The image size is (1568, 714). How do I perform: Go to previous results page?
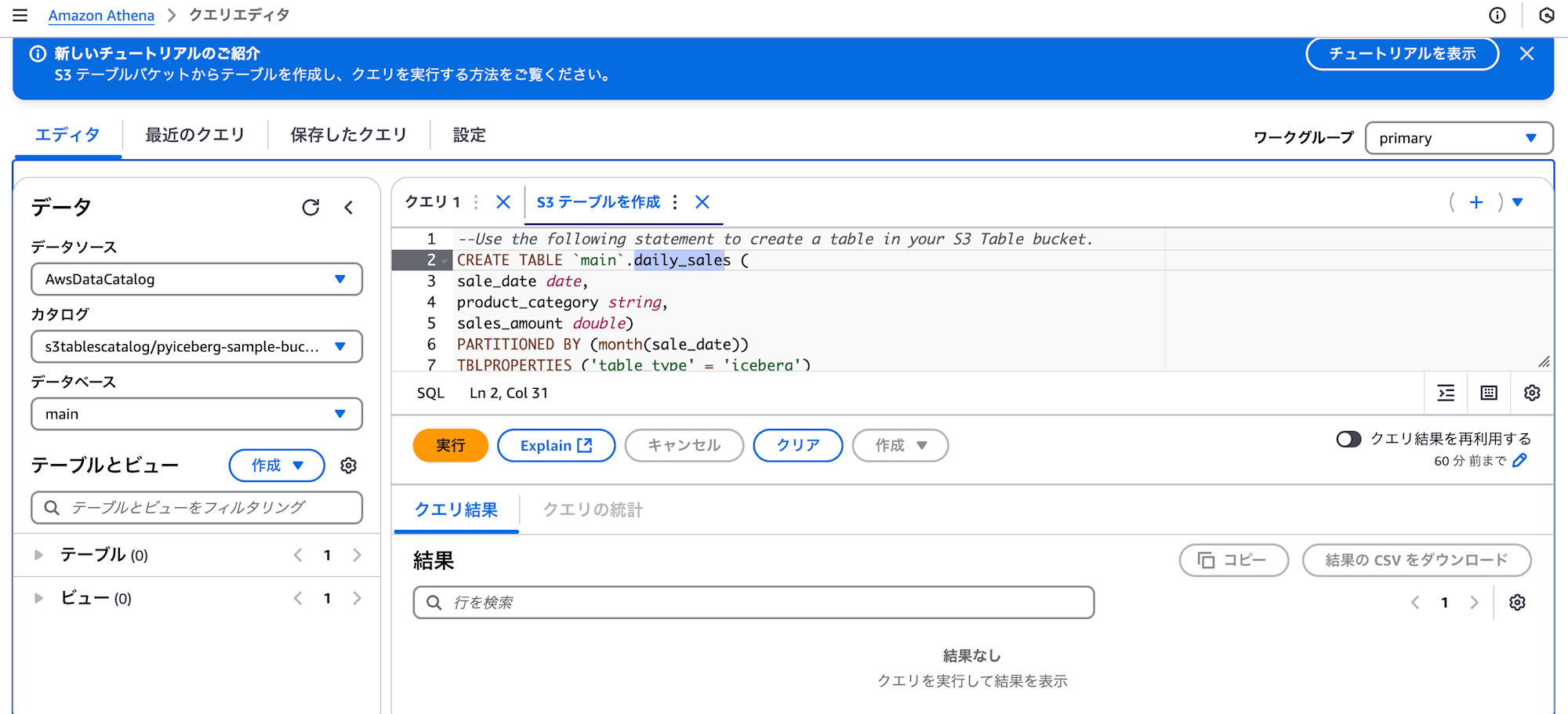click(x=1415, y=603)
